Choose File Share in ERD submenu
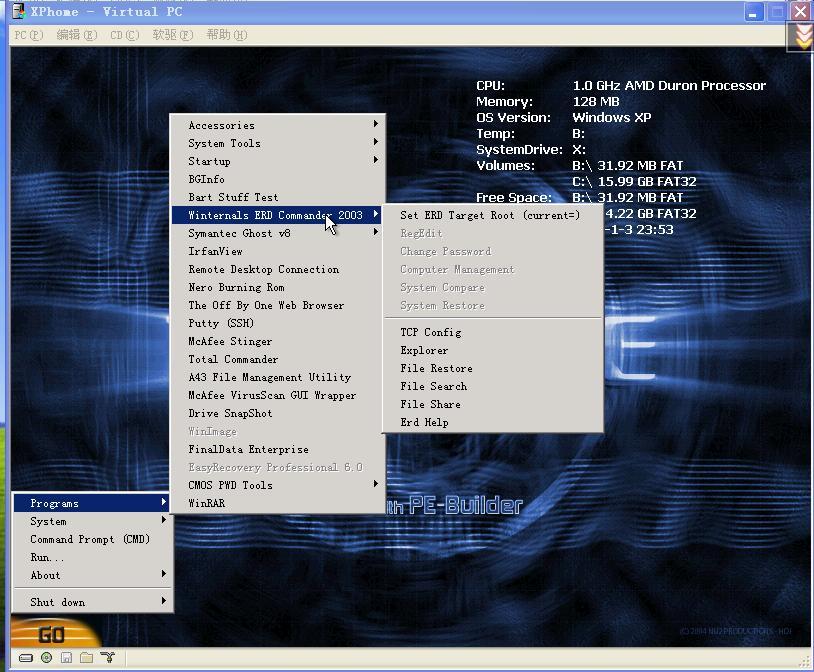The width and height of the screenshot is (814, 672). click(493, 404)
